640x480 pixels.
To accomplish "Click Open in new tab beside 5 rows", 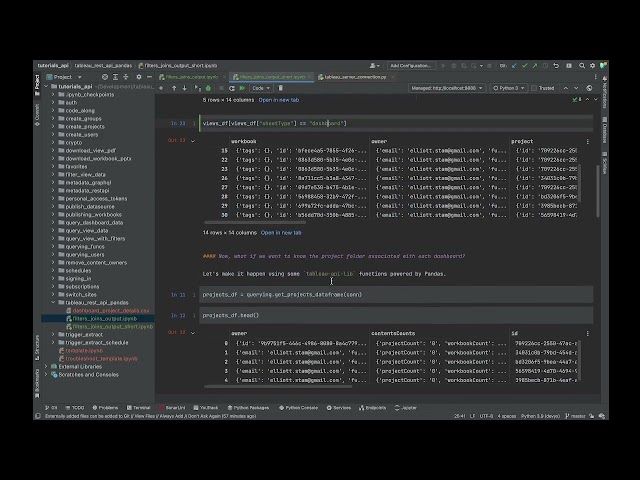I will (x=279, y=100).
